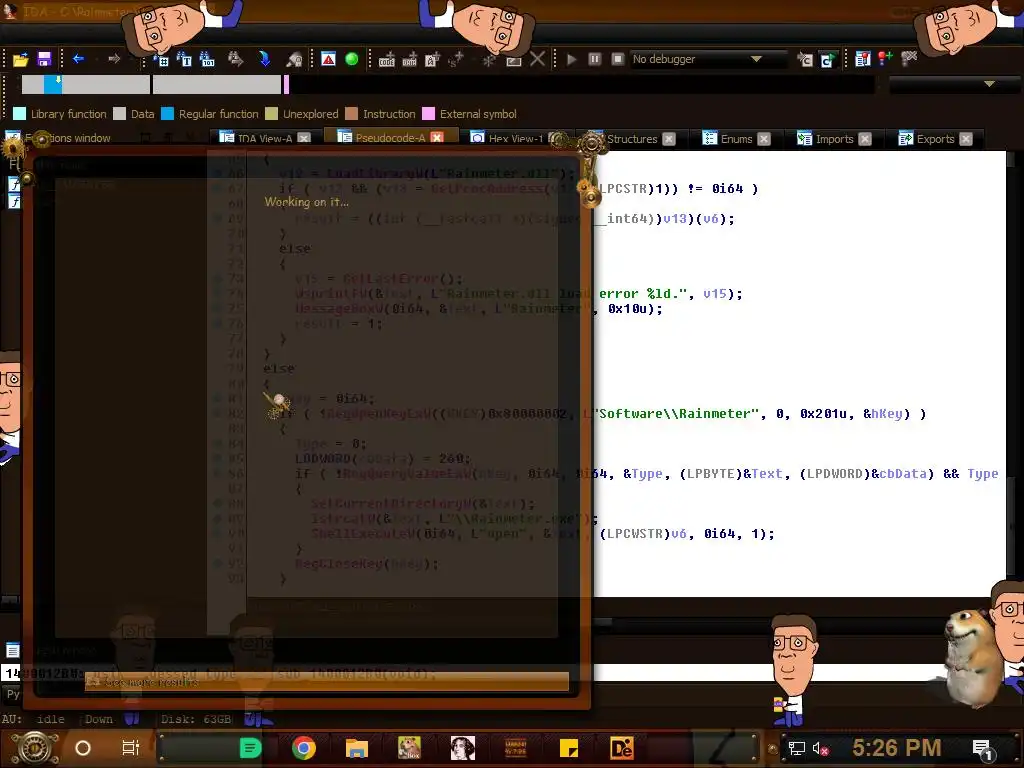Click the convert-to-code toolbar icon
The image size is (1024, 768).
[387, 60]
